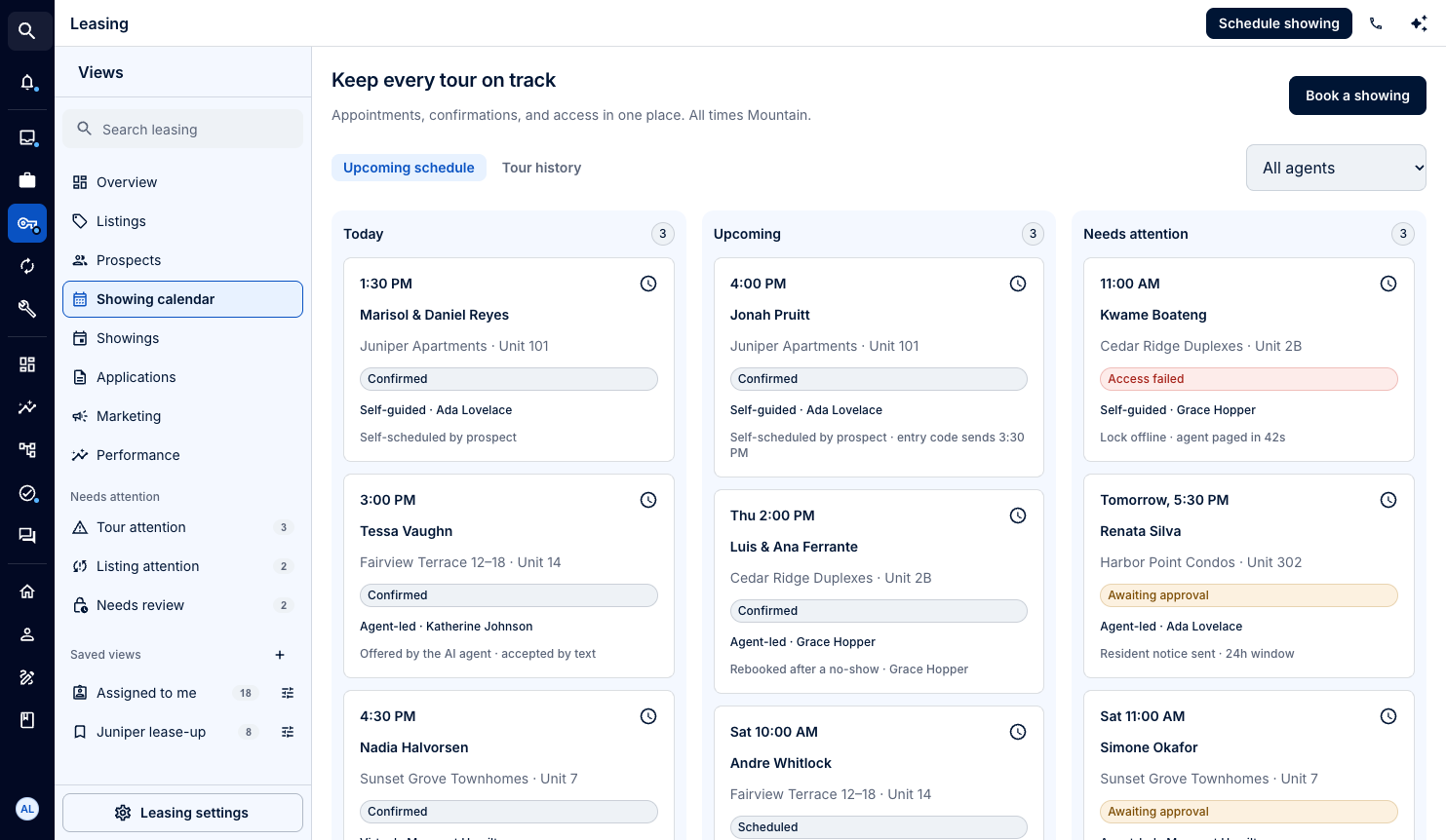Click the home icon in left rail
The width and height of the screenshot is (1446, 840).
[27, 592]
